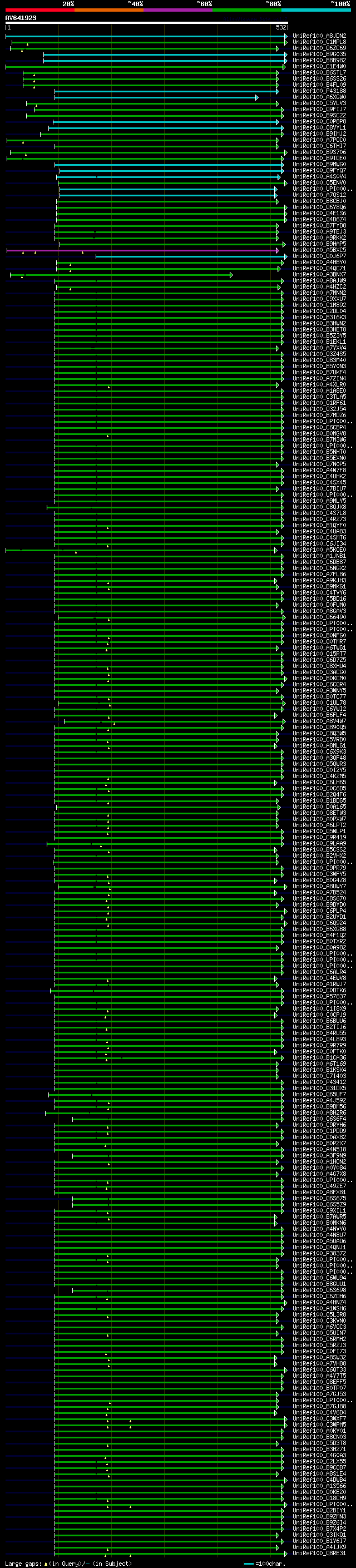Select the UniRef100_C0P8P8 label
Image resolution: width=356 pixels, height=1568 pixels.
[x=319, y=122]
